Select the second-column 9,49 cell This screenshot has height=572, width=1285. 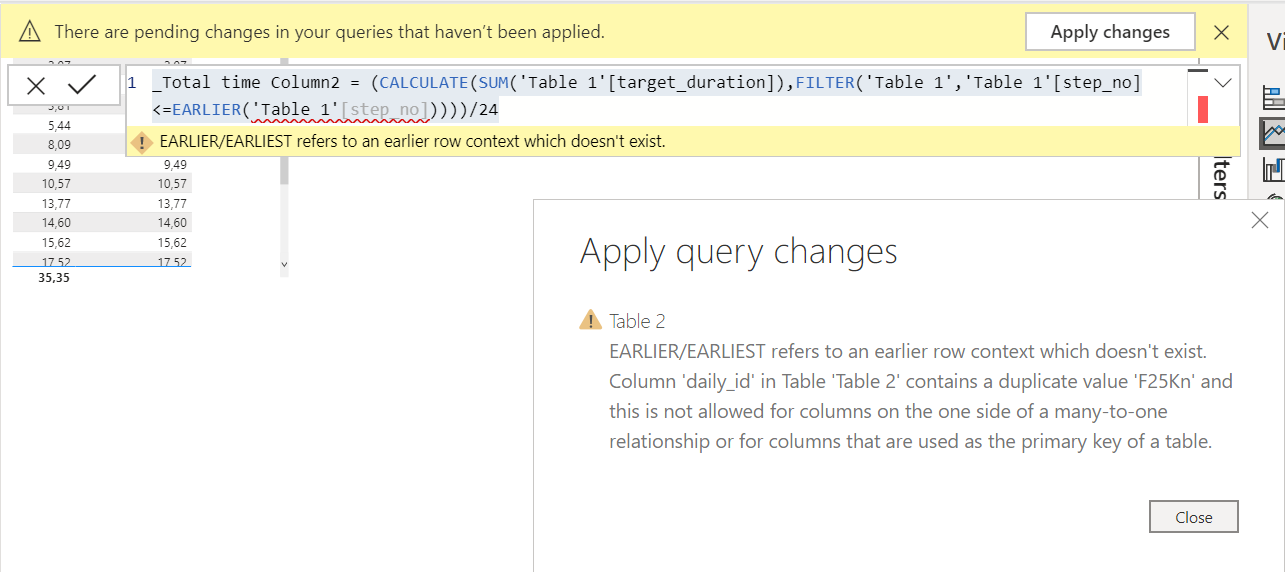pyautogui.click(x=173, y=164)
